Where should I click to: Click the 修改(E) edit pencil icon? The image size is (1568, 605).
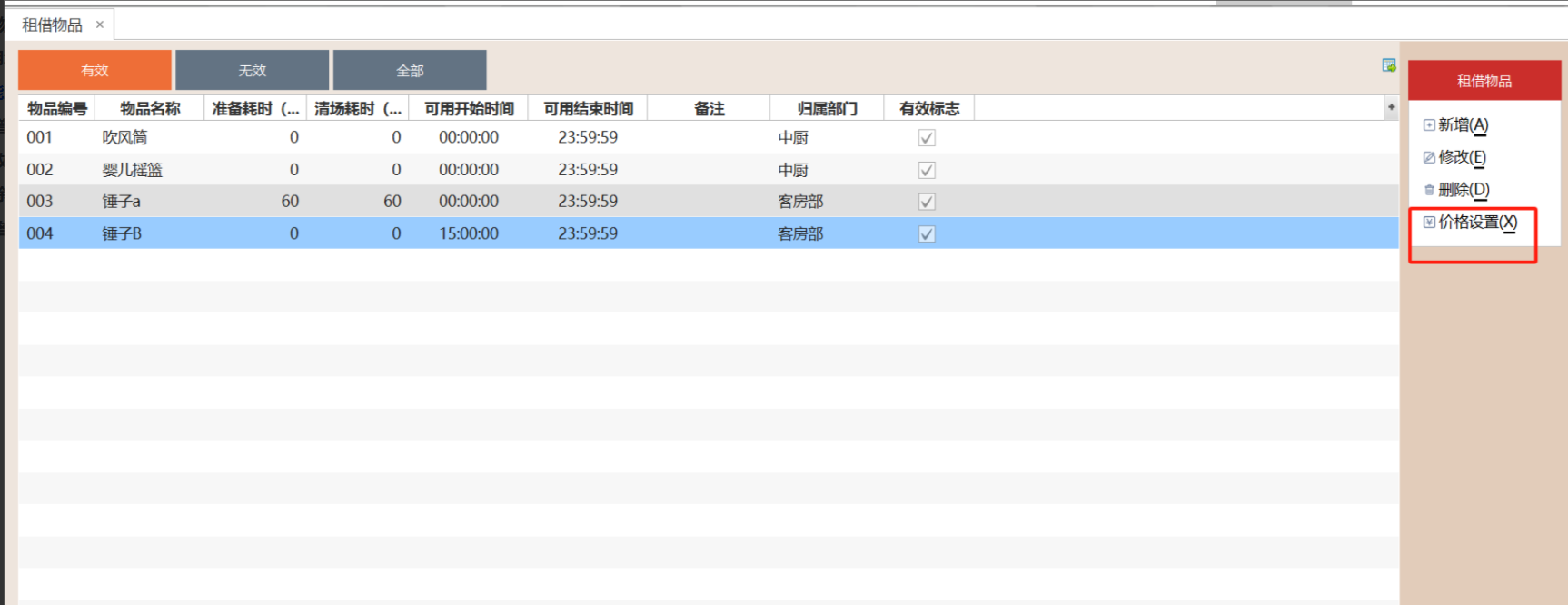click(x=1429, y=157)
